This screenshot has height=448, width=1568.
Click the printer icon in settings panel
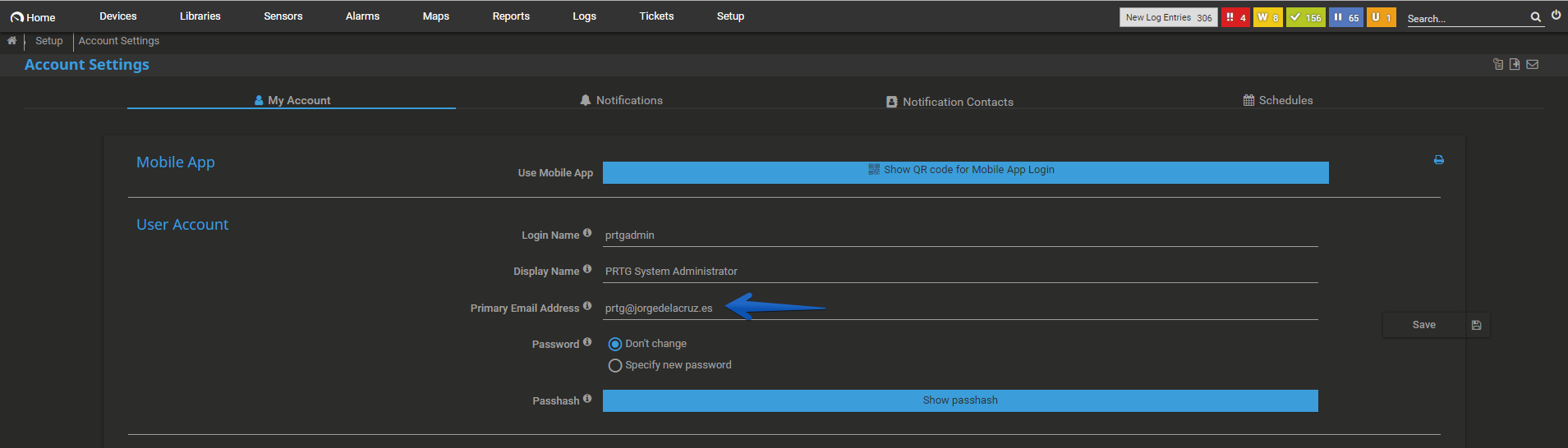tap(1438, 160)
